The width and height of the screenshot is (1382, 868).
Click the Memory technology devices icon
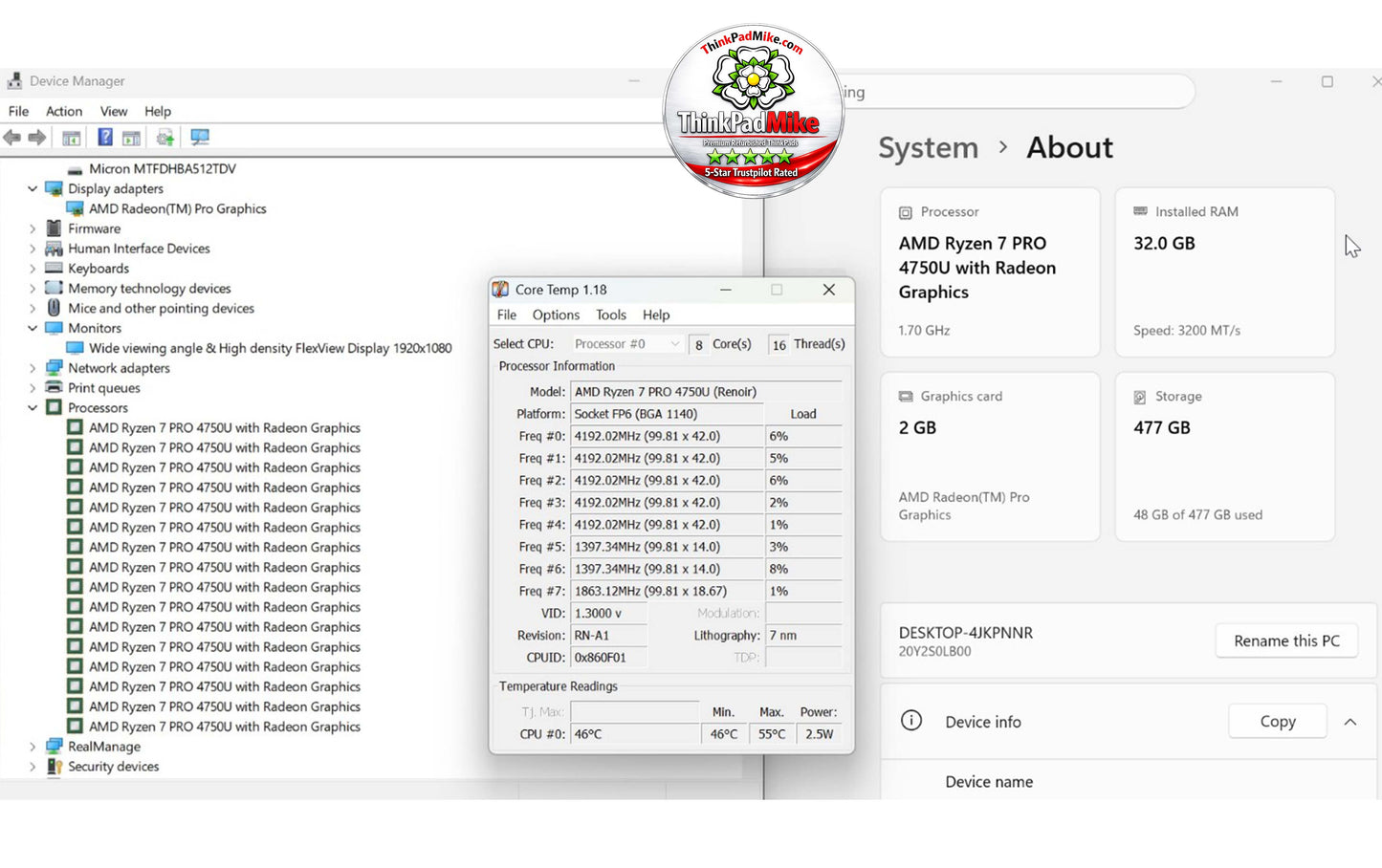[x=54, y=288]
